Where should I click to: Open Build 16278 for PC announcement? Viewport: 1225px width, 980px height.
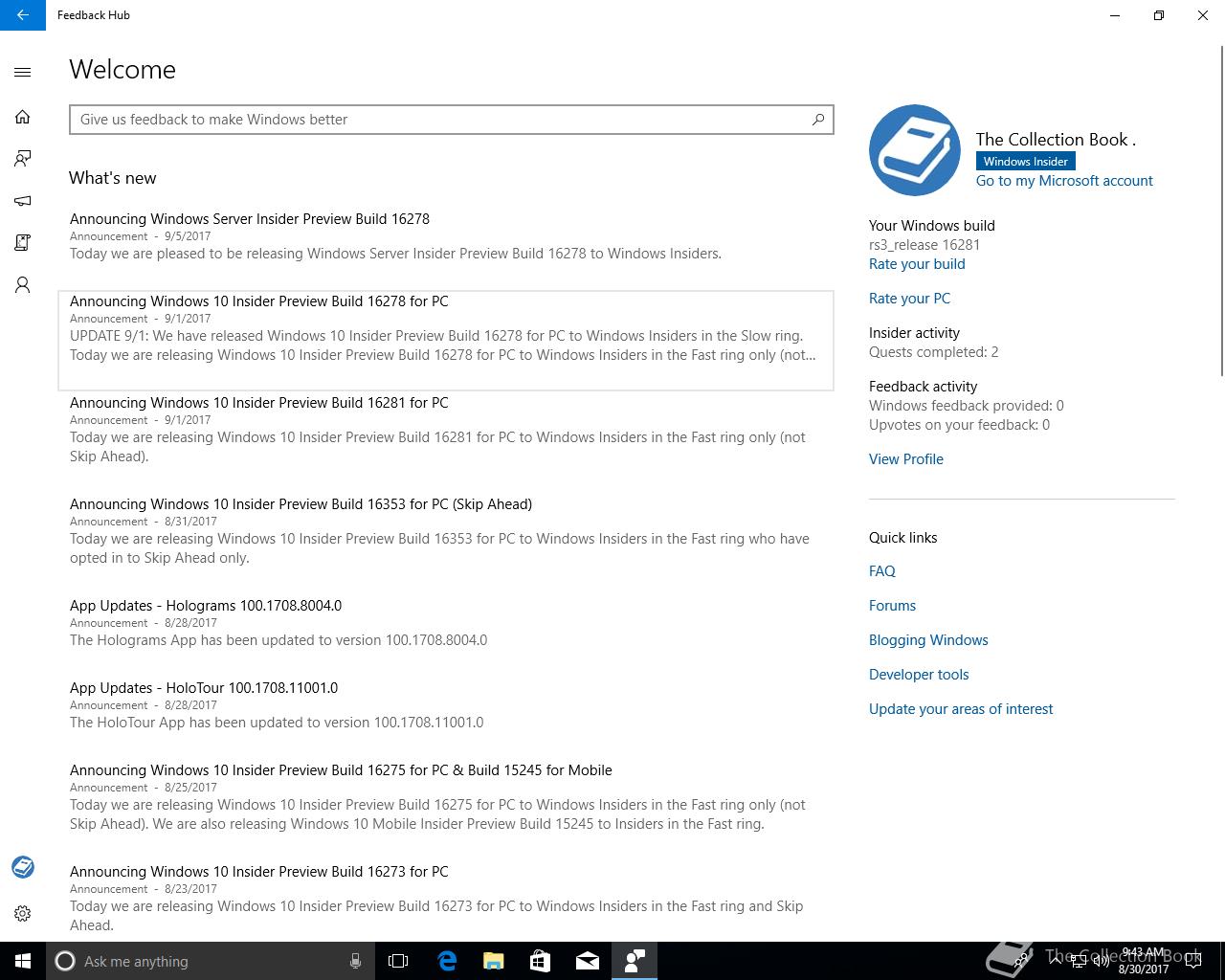point(446,341)
